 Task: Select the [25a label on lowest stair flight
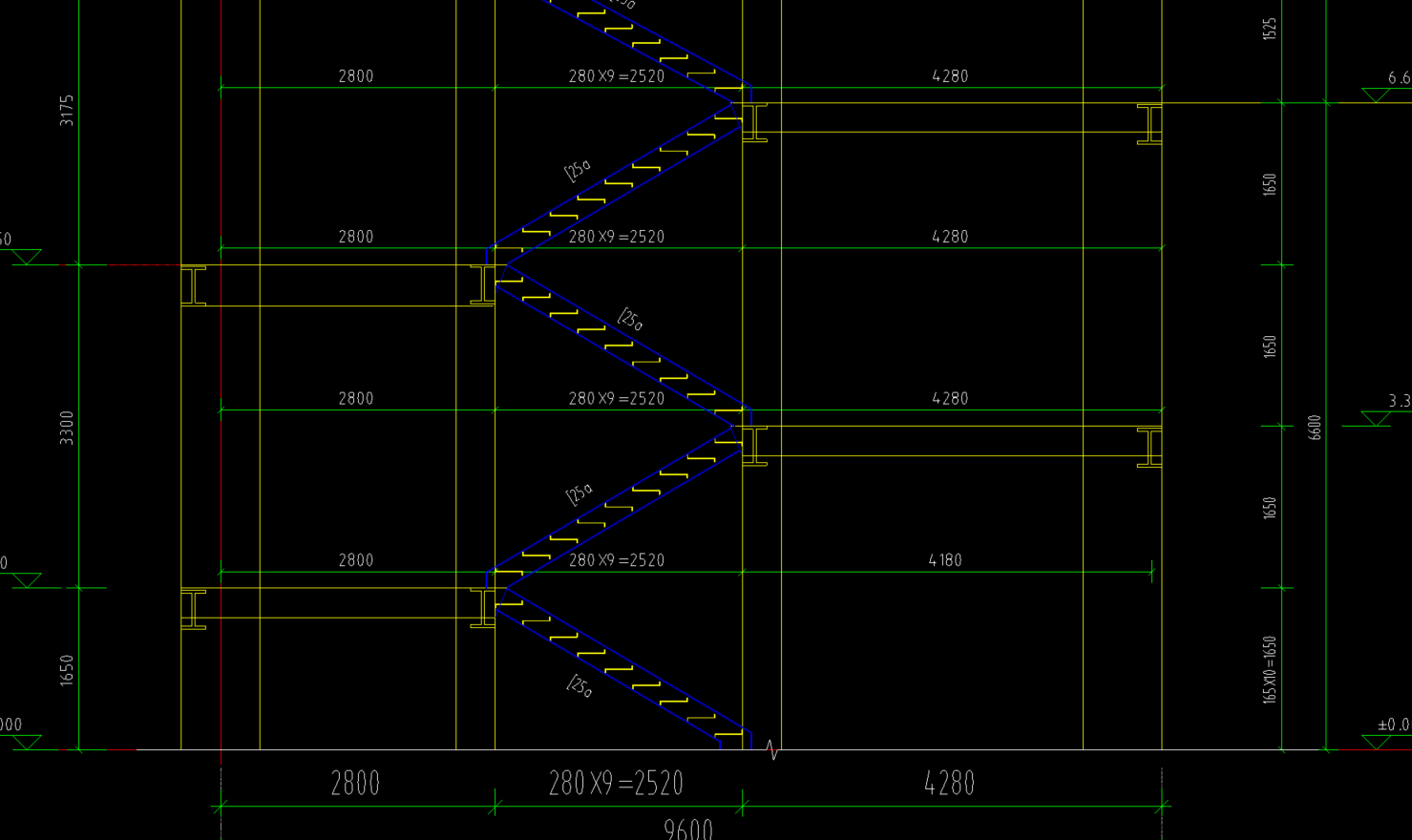click(x=580, y=686)
